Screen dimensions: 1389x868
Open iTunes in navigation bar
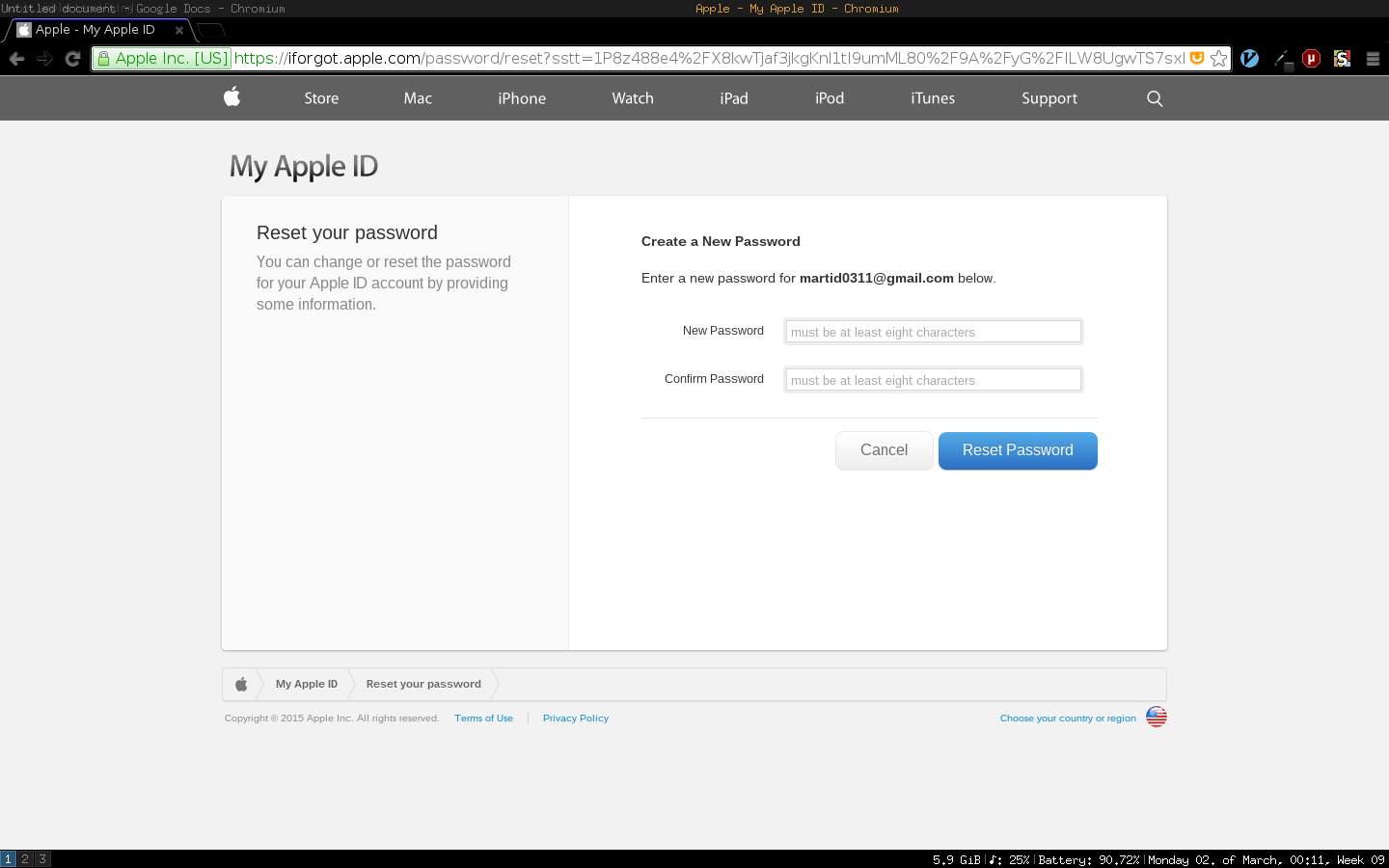point(933,98)
